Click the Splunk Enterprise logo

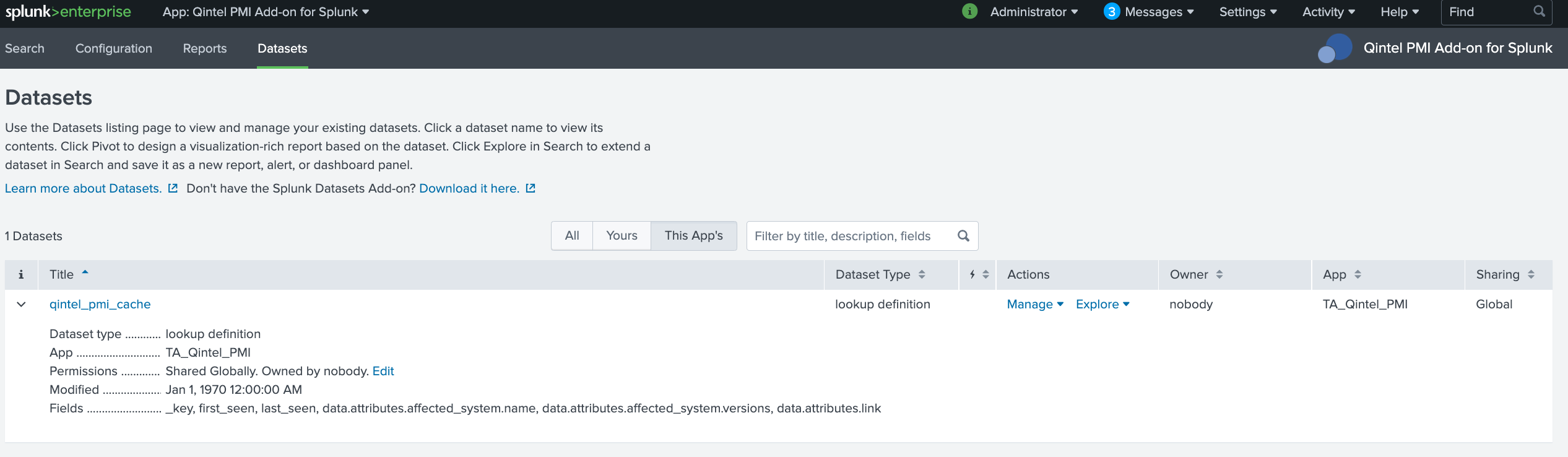pos(68,12)
